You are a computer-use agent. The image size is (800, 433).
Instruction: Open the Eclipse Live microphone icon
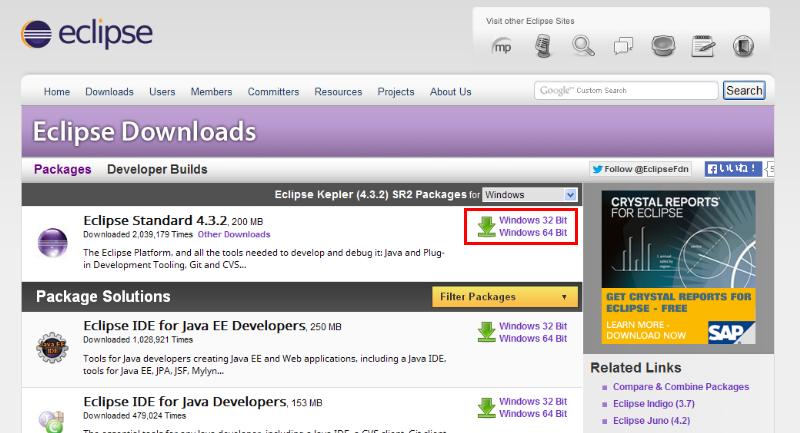tap(543, 46)
